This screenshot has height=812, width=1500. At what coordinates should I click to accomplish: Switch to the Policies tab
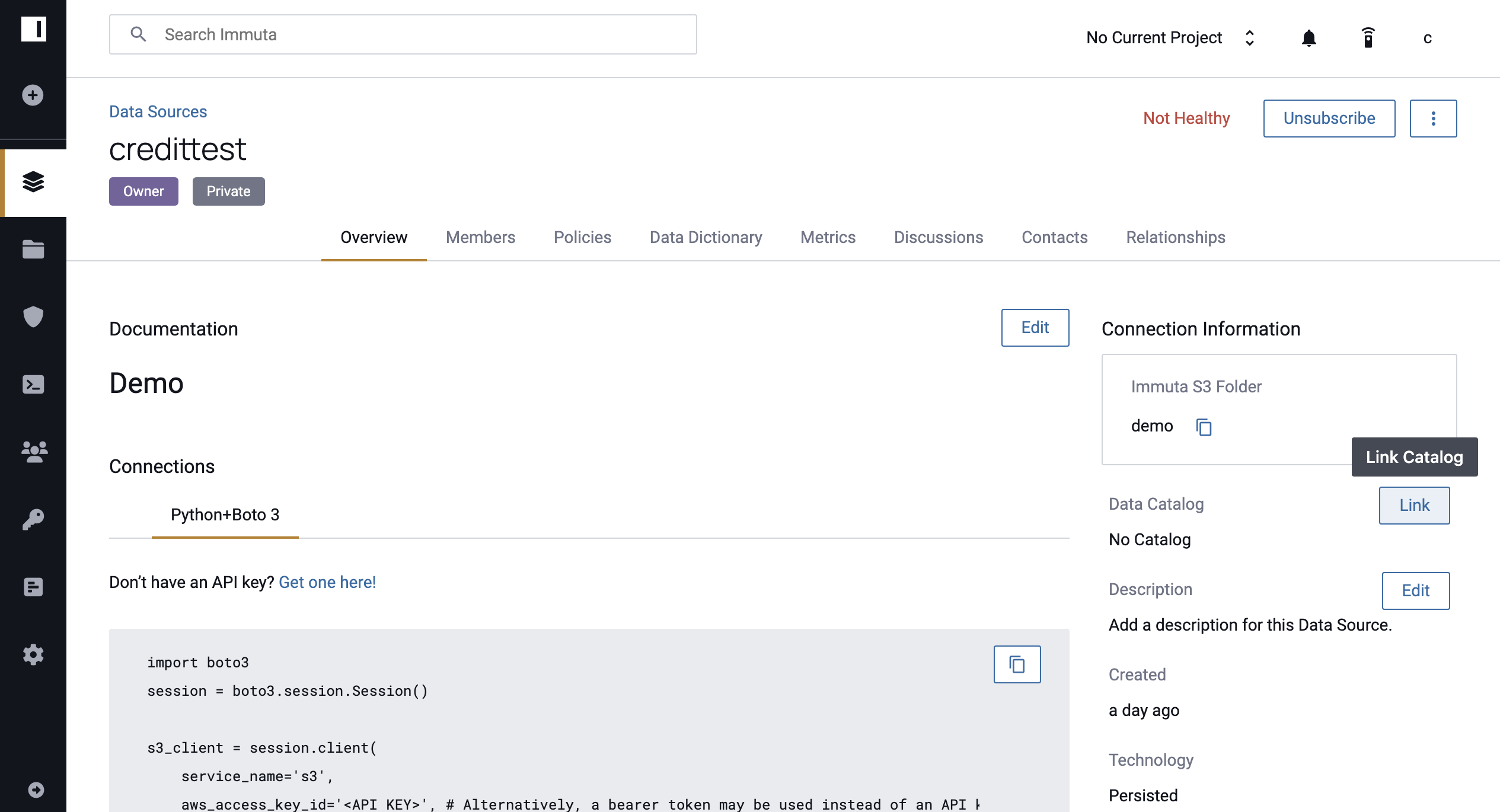[x=582, y=238]
